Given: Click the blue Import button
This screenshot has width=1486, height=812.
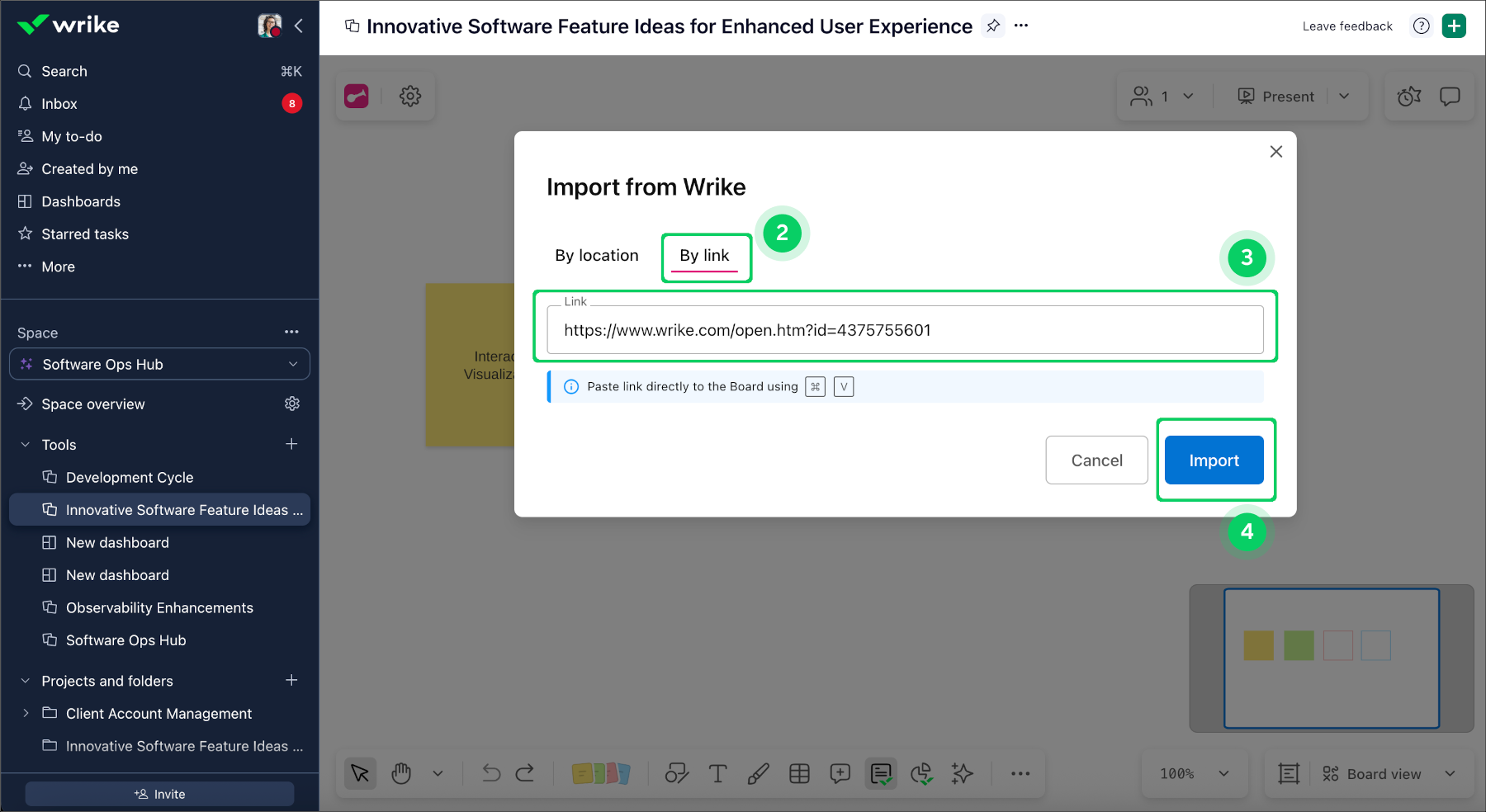Looking at the screenshot, I should tap(1214, 460).
